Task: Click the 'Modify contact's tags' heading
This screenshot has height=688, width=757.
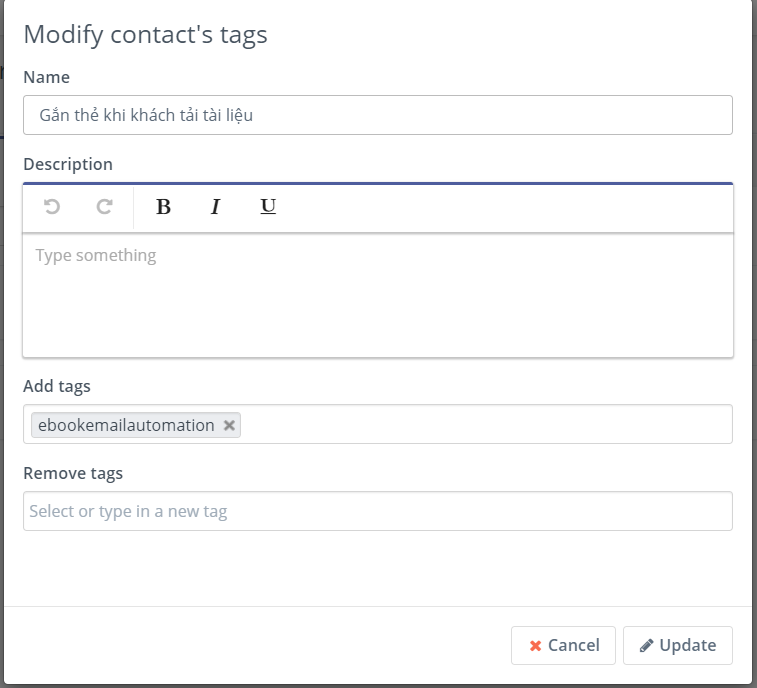Action: (145, 35)
